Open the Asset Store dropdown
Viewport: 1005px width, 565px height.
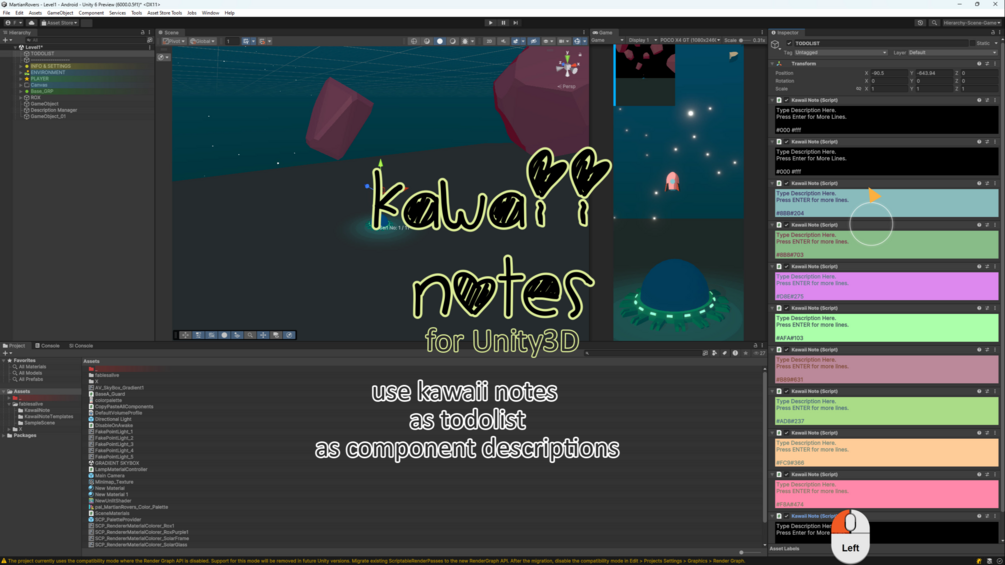(x=60, y=22)
